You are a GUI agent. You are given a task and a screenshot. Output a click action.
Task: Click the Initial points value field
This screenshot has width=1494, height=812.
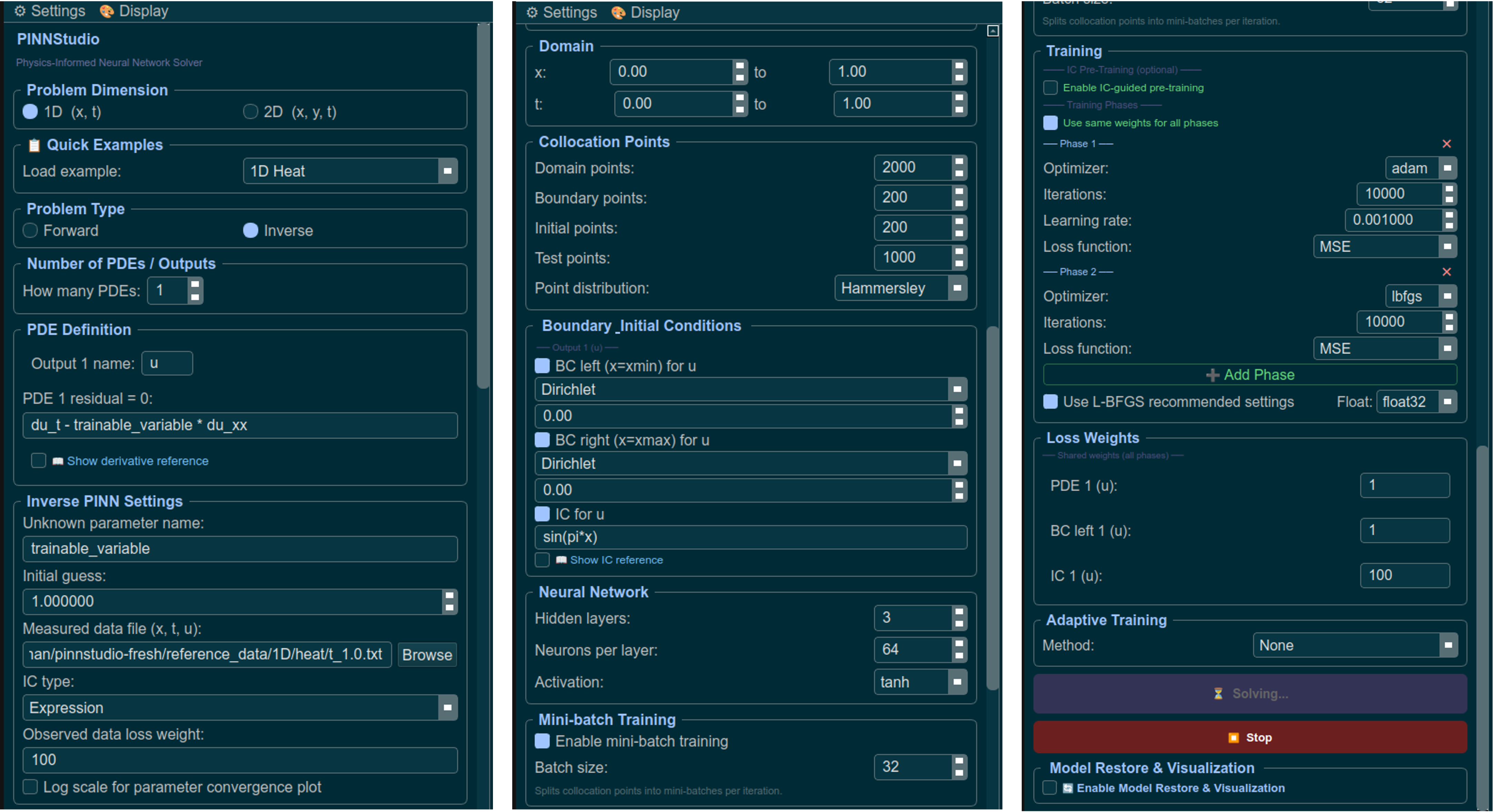(x=920, y=227)
